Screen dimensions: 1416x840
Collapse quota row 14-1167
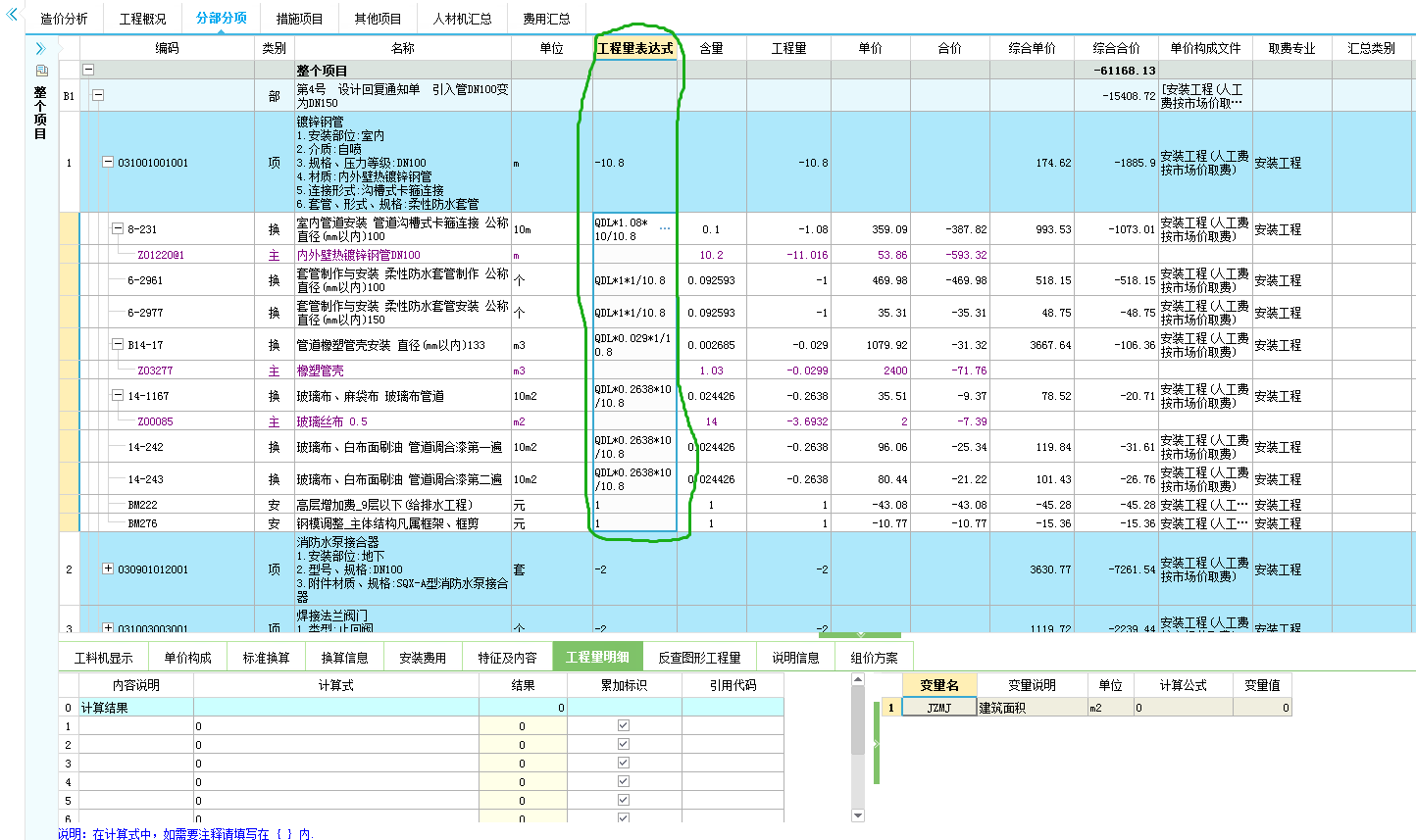click(x=118, y=396)
